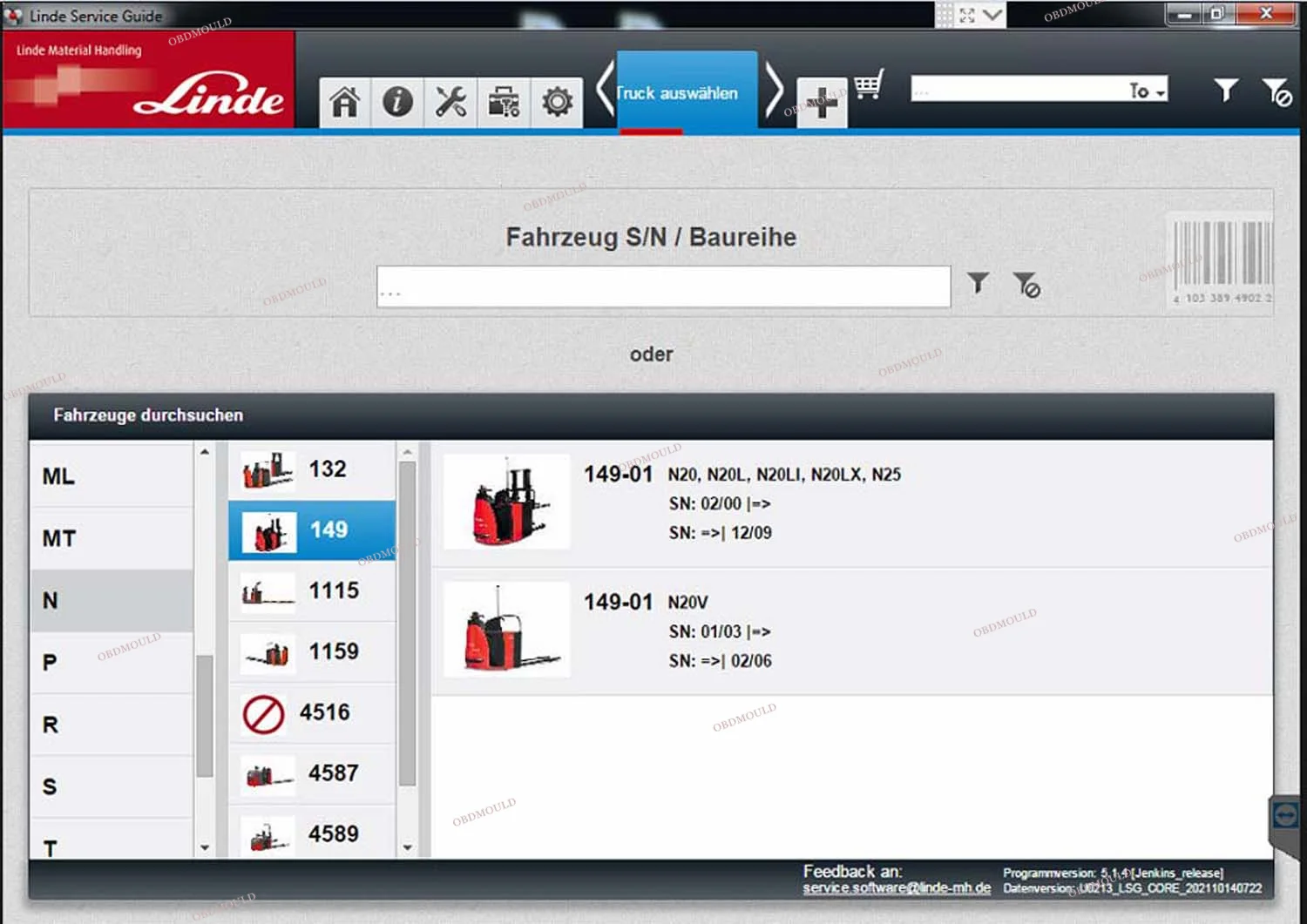Clear the filter in the top toolbar
The image size is (1307, 924).
coord(1277,91)
